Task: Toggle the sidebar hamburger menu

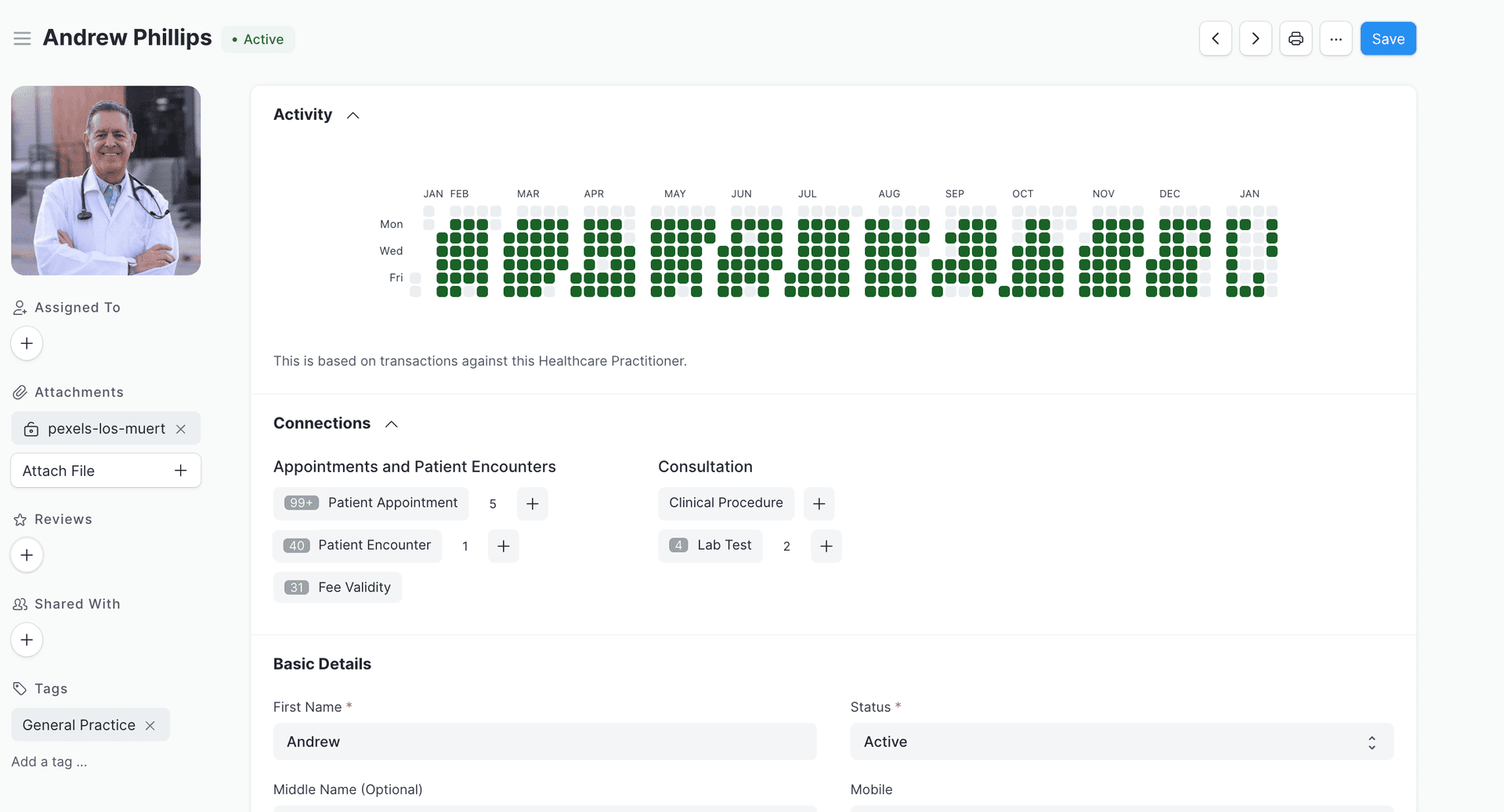Action: 22,38
